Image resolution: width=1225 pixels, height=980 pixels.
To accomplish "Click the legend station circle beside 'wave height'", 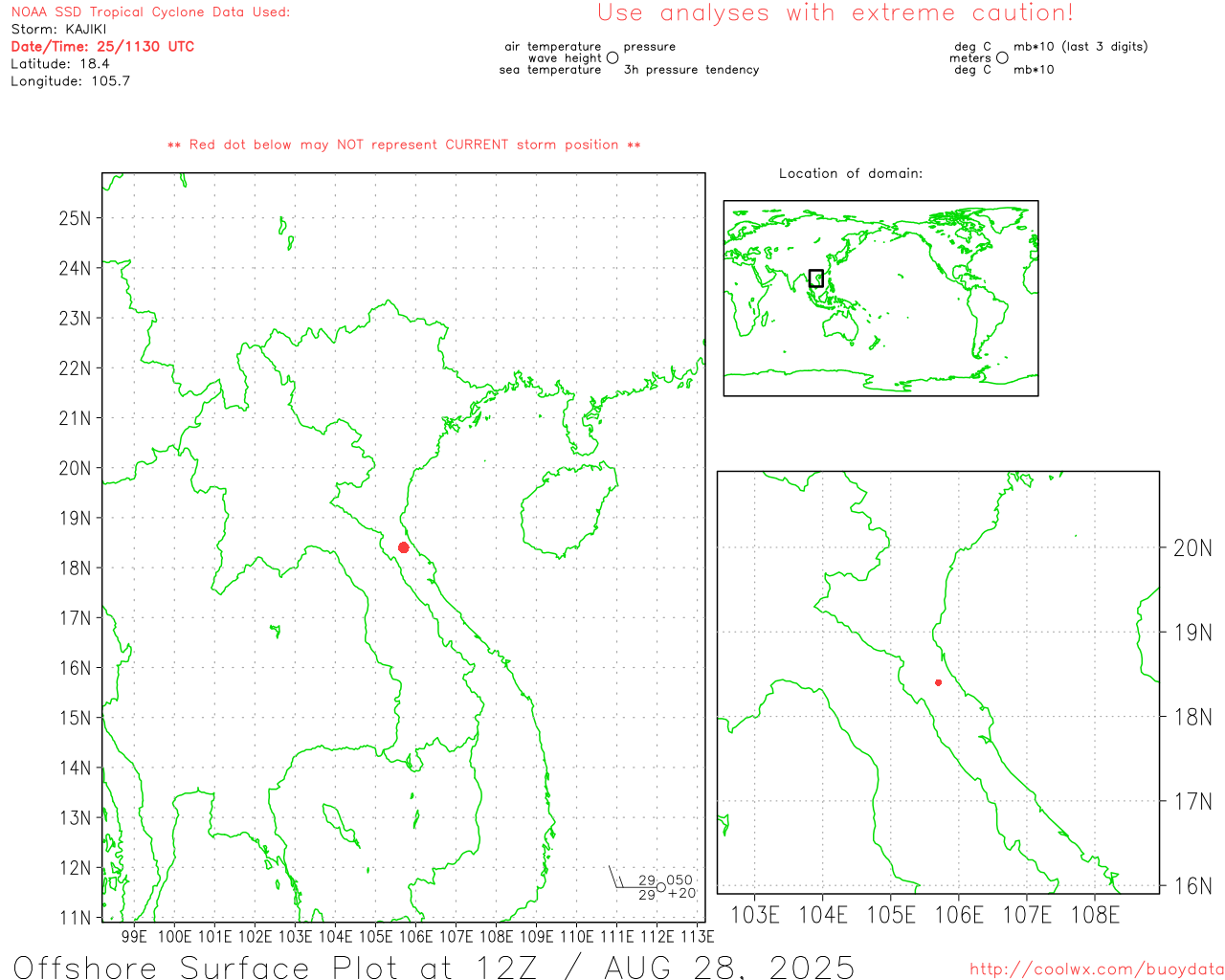I will coord(612,57).
